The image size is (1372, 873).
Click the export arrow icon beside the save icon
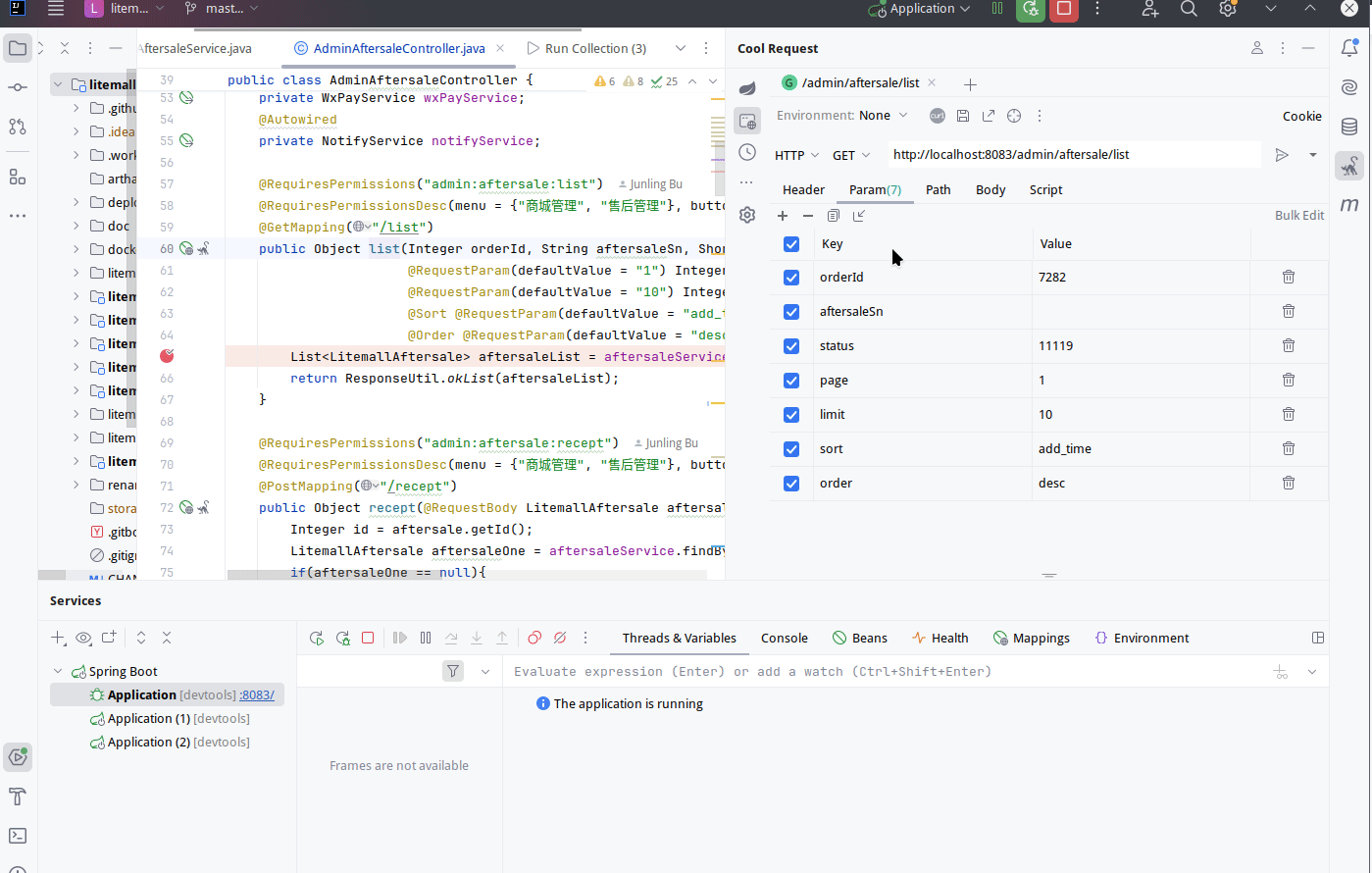pos(989,116)
